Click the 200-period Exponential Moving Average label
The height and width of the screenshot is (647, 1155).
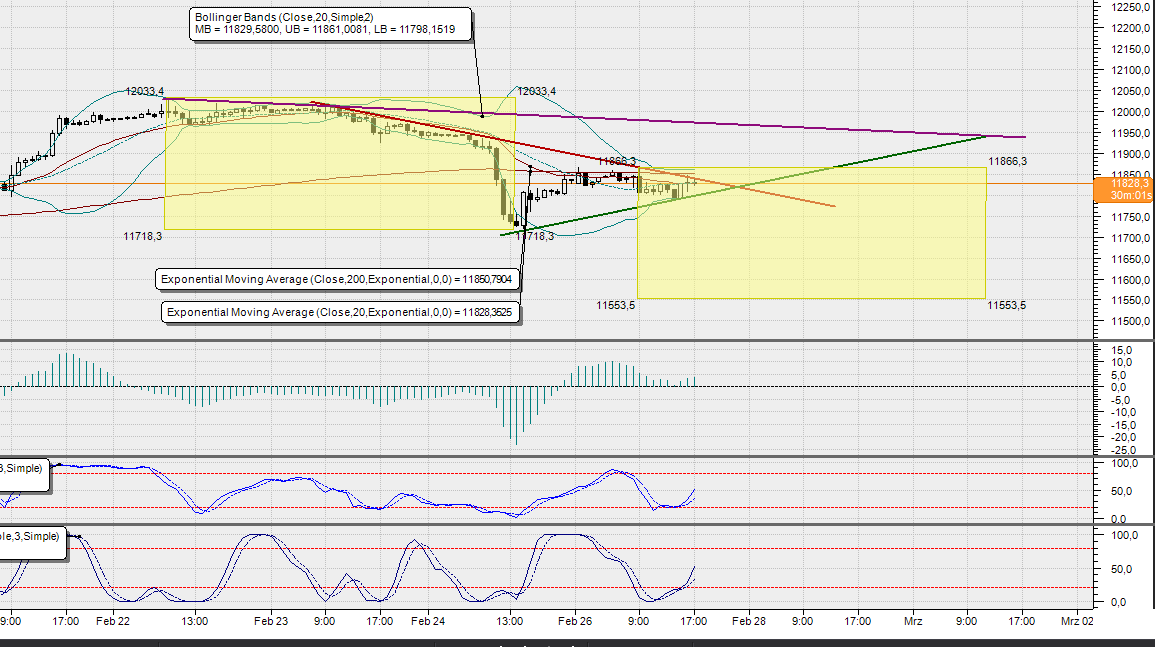click(337, 279)
